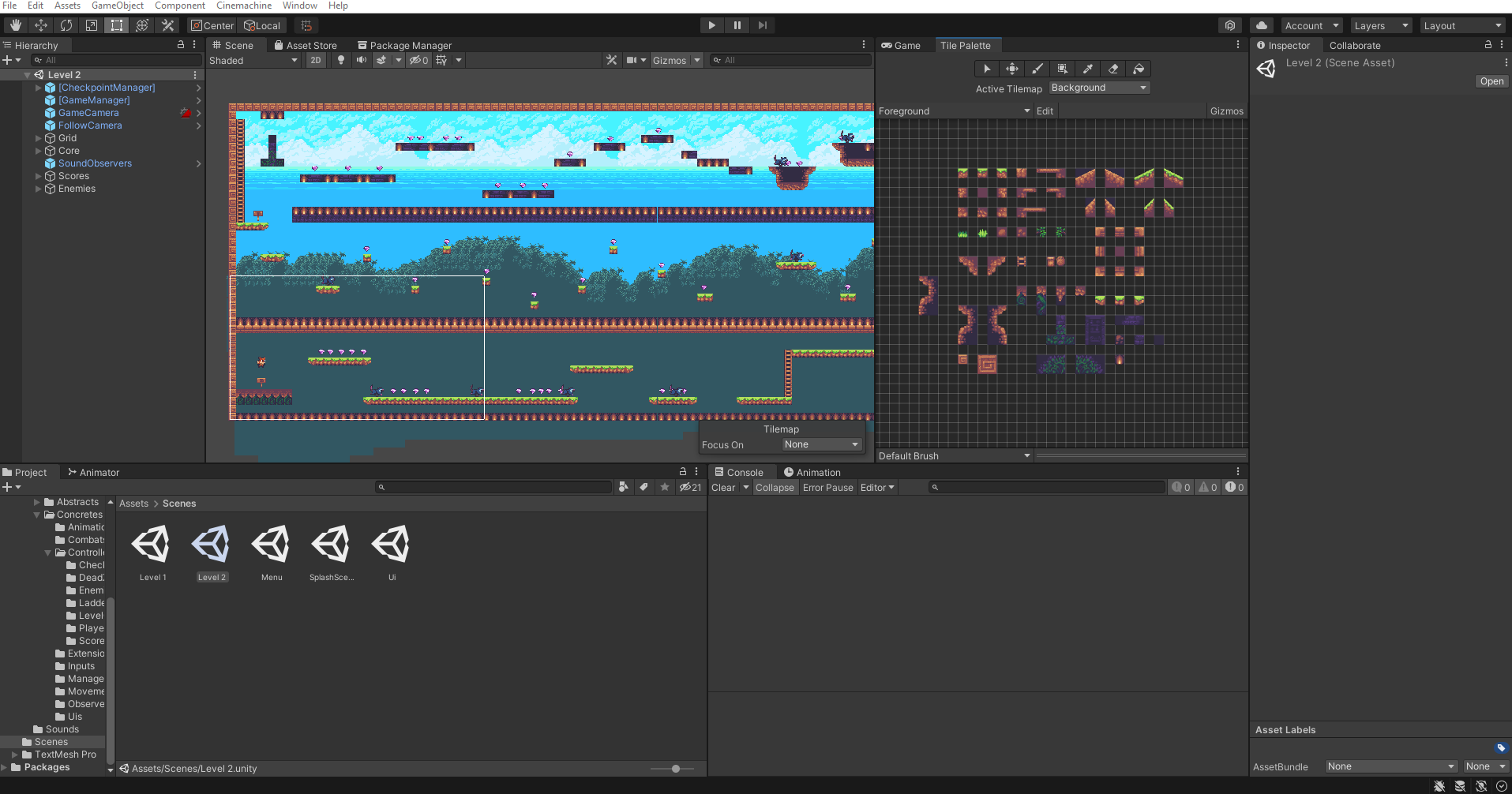Open the Collab history icon in the toolbar
Viewport: 1512px width, 794px height.
point(1230,25)
